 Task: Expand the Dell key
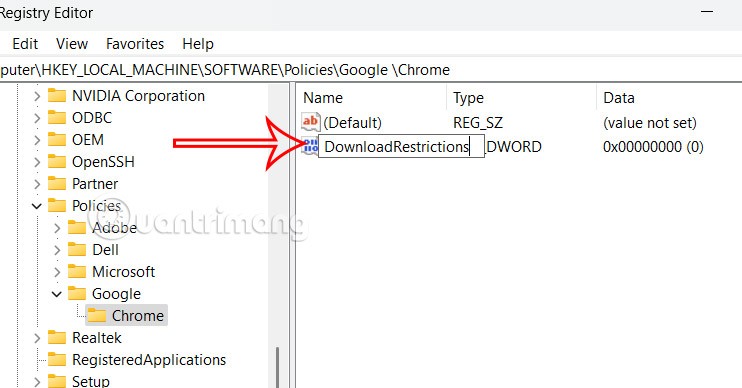57,250
